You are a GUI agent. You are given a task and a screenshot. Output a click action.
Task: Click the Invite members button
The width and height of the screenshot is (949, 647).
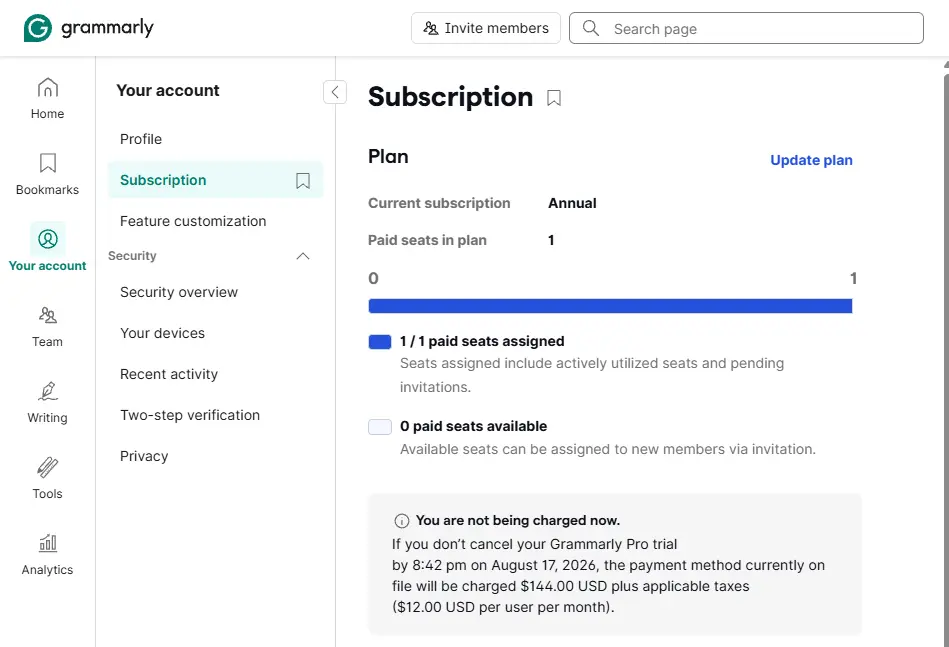coord(486,28)
